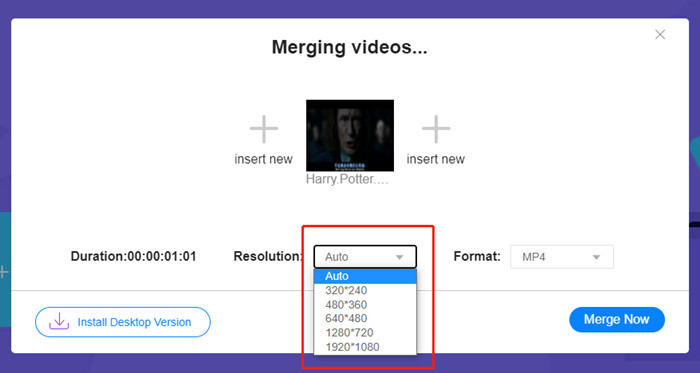Click Install Desktop Version button

123,322
